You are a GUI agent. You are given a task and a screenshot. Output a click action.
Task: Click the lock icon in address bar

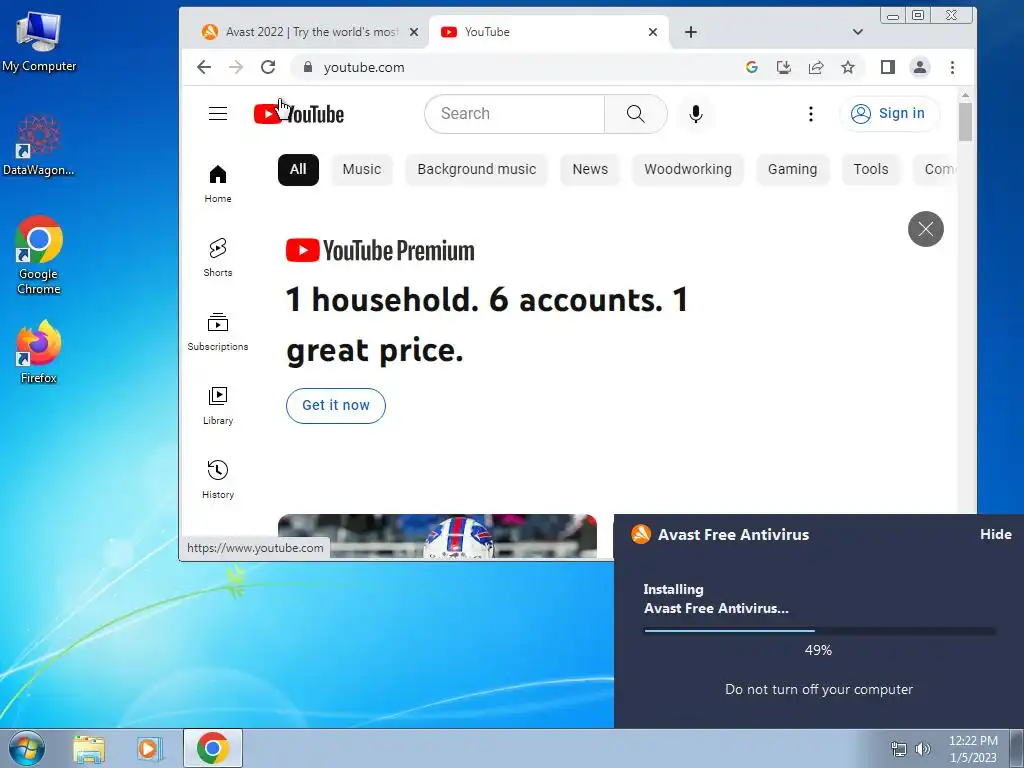308,67
